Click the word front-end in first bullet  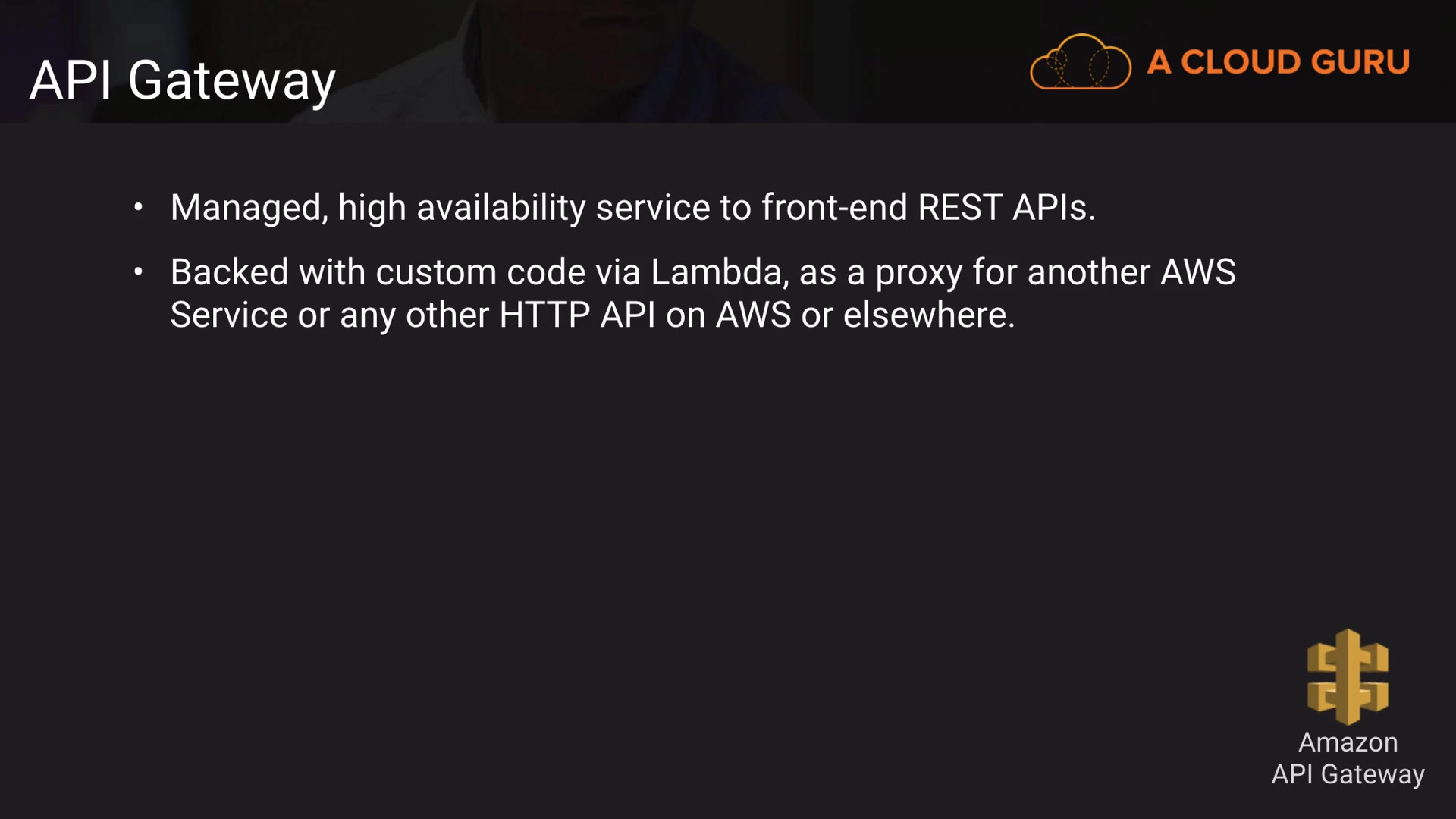[834, 208]
